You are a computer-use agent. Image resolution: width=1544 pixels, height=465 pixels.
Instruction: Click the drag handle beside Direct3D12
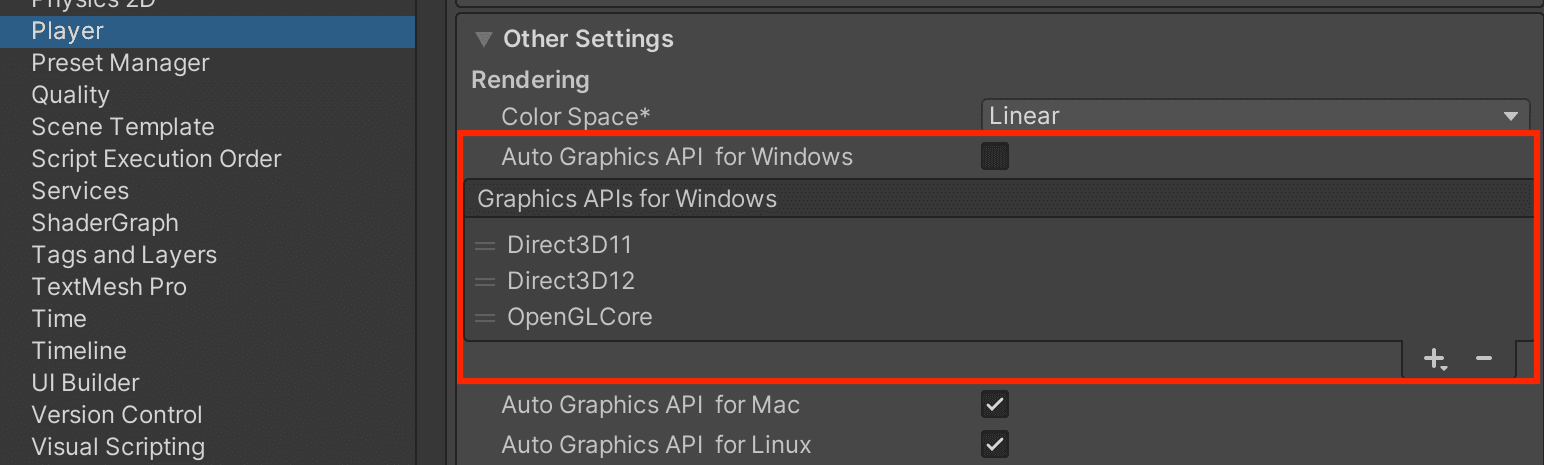(485, 282)
